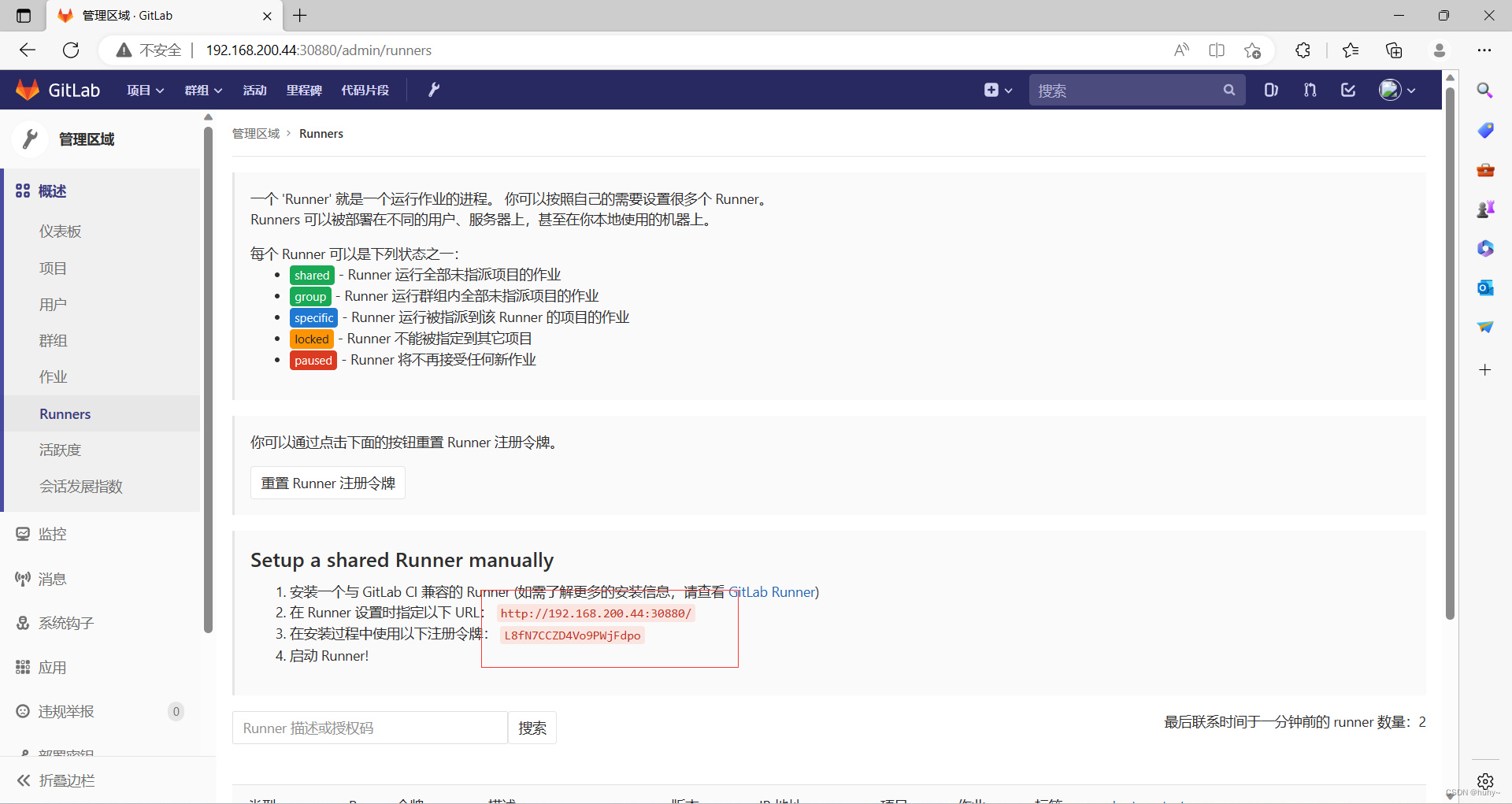Click the 管理区域 breadcrumb link
This screenshot has width=1512, height=804.
point(256,134)
